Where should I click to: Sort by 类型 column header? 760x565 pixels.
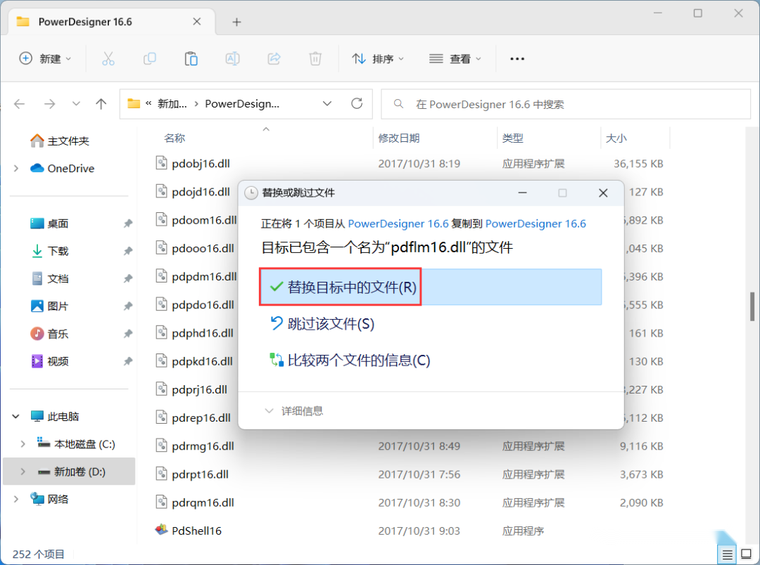(x=513, y=138)
